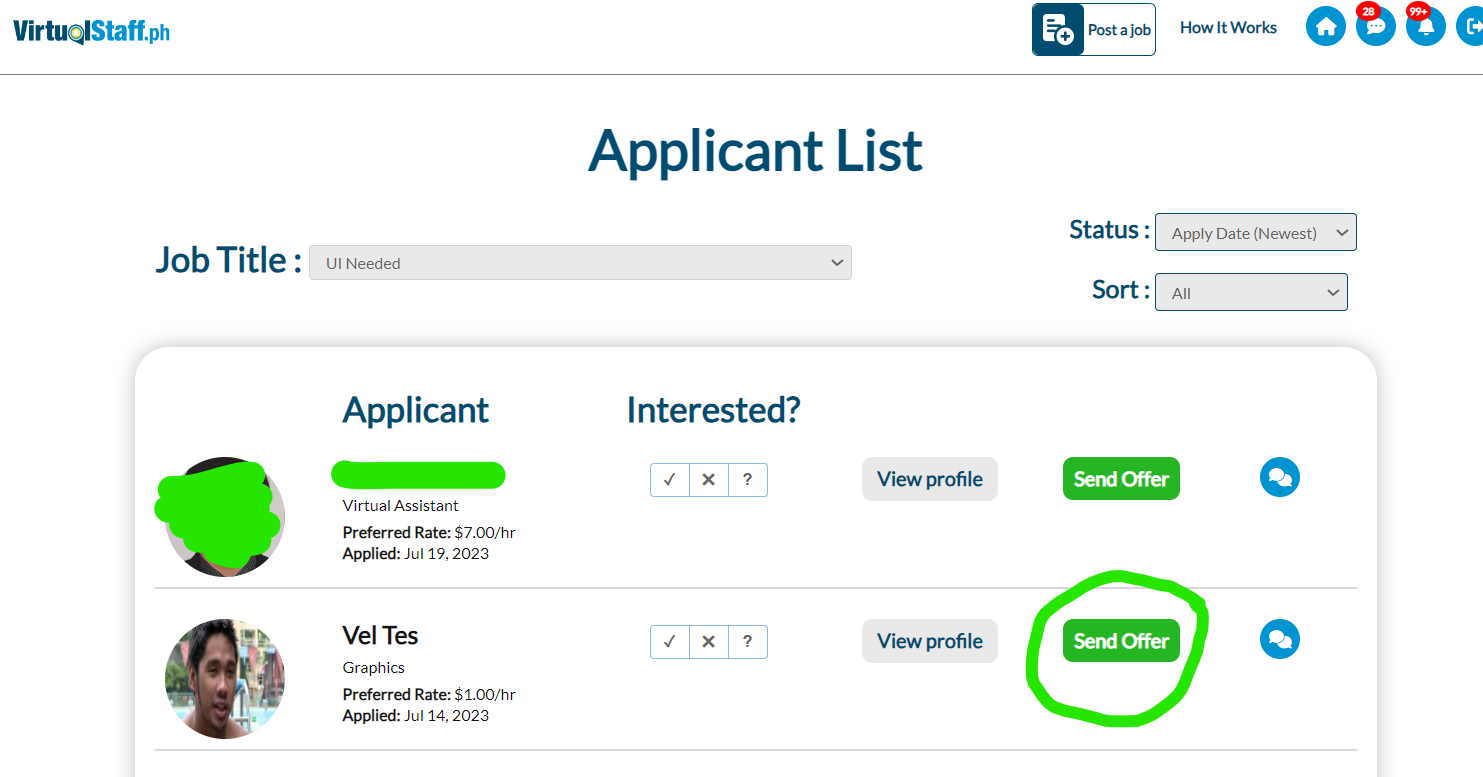The height and width of the screenshot is (777, 1483).
Task: Click Applied: Jul 14, 2023 text
Action: point(416,716)
